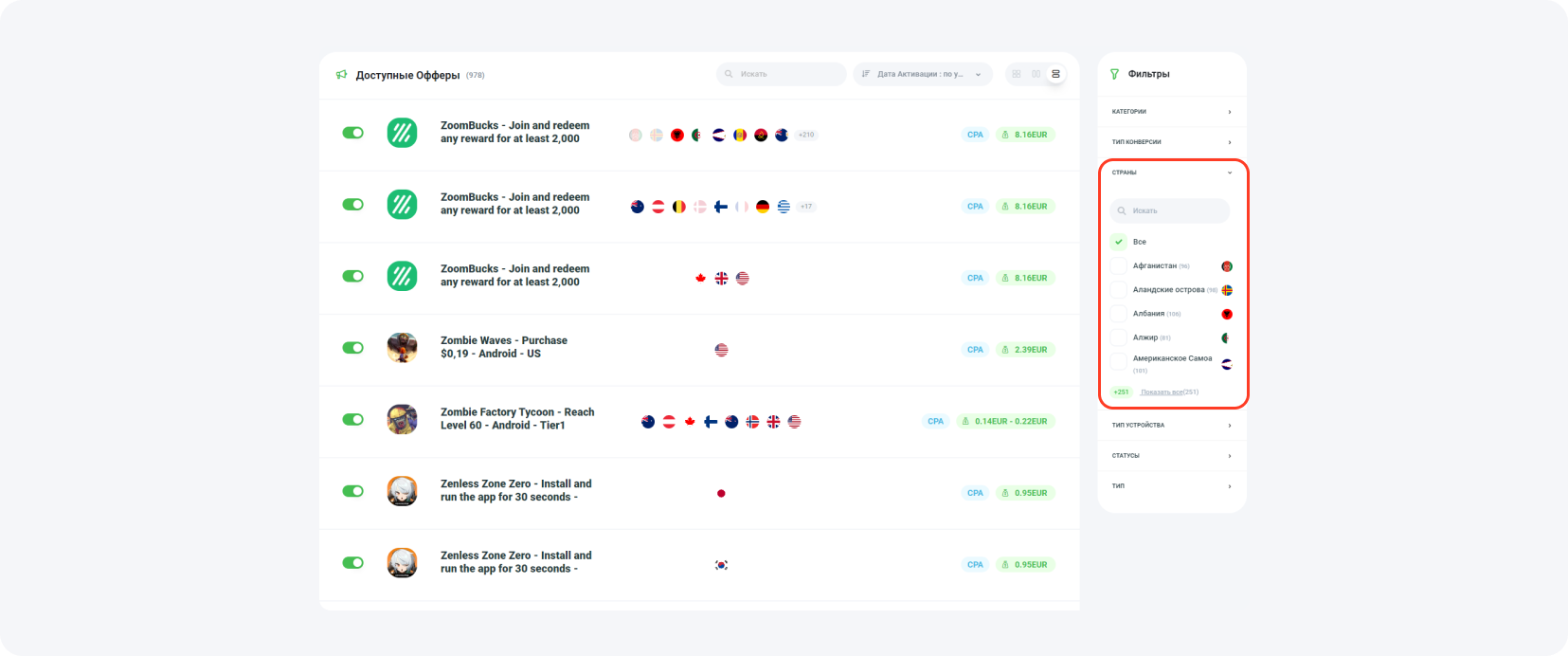1568x656 pixels.
Task: Click the country filter search field
Action: [x=1171, y=210]
